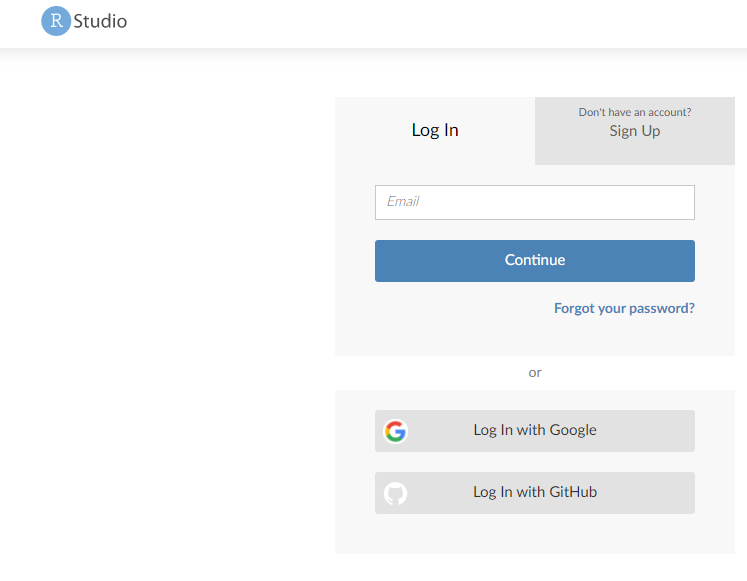Viewport: 747px width, 581px height.
Task: Click the "Email" placeholder text
Action: click(x=403, y=201)
